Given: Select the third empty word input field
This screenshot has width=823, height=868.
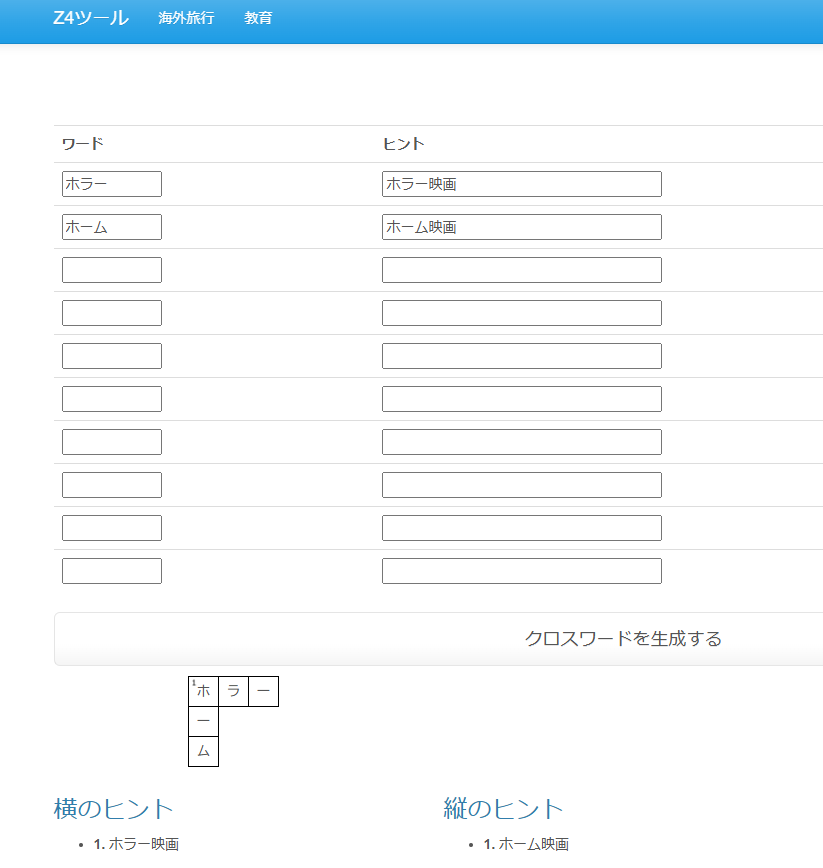Looking at the screenshot, I should tap(111, 269).
